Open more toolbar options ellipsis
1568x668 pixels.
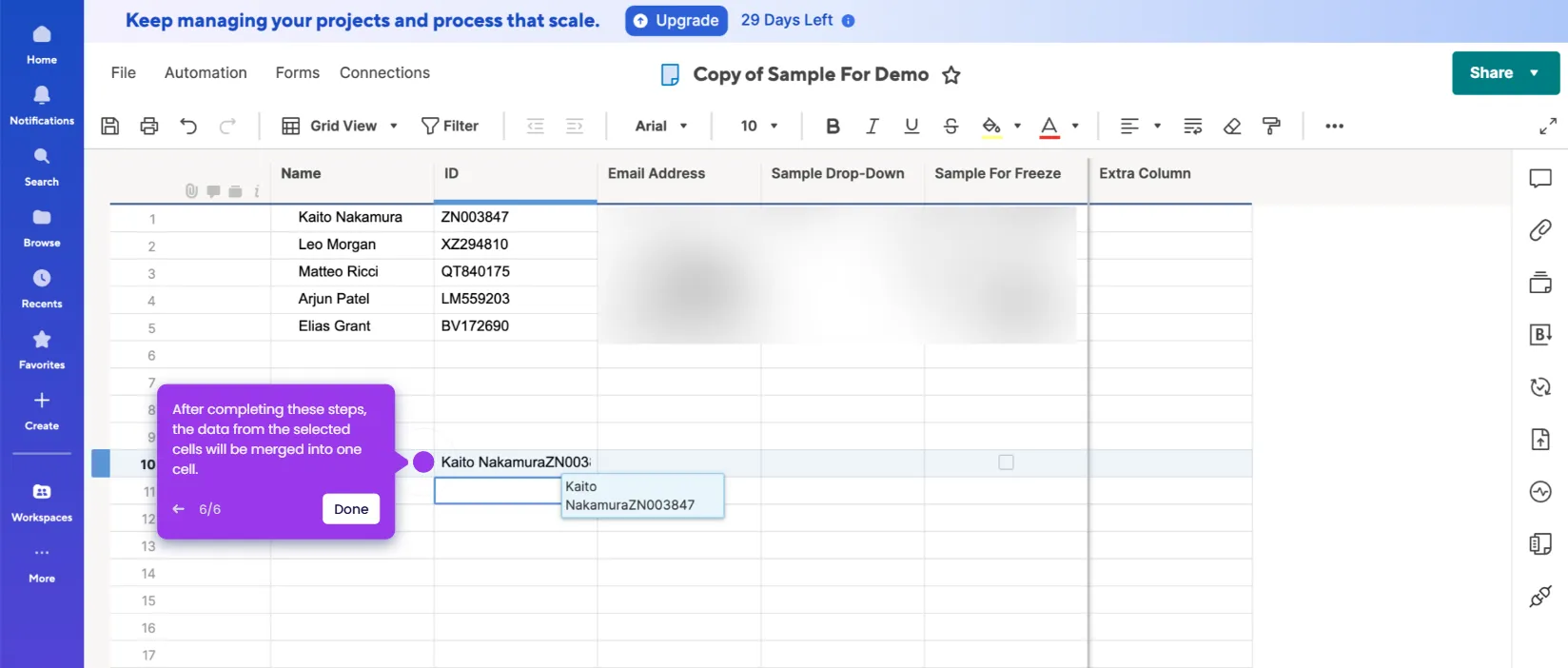(x=1334, y=126)
